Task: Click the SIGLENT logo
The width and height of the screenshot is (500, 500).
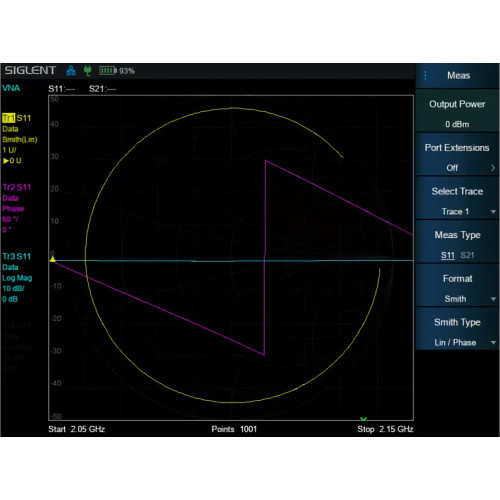Action: coord(30,70)
